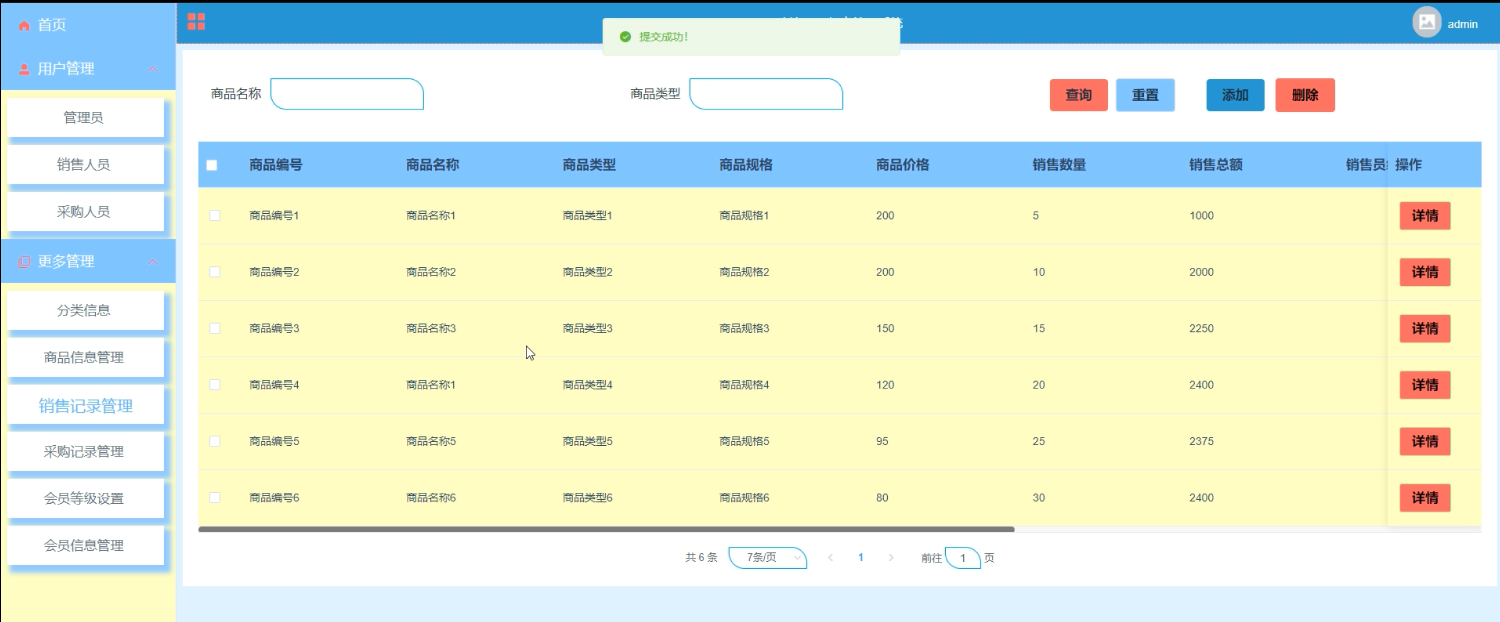Open 商品信息管理 in the sidebar

(84, 357)
